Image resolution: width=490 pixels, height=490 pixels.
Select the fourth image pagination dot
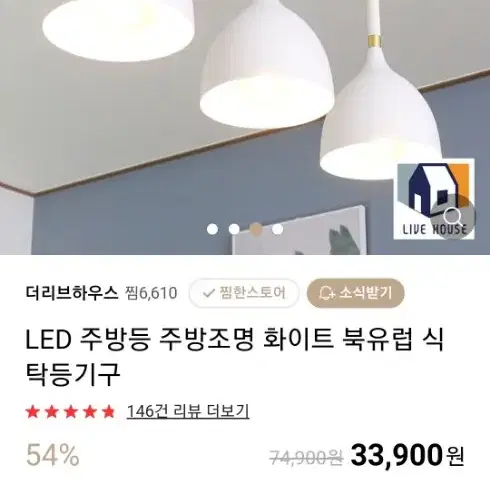coord(277,229)
